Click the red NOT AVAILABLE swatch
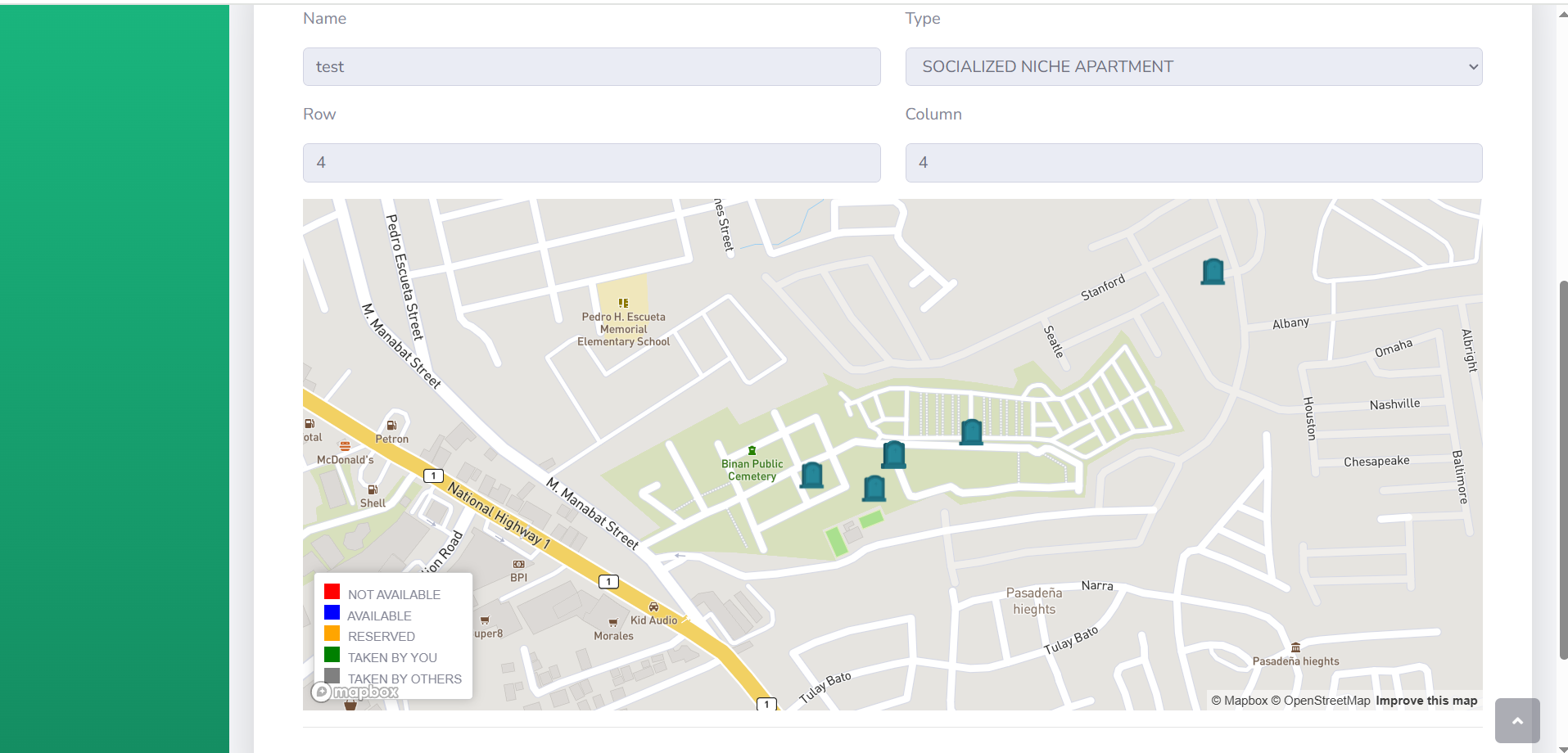Screen dimensions: 1568x753 coord(332,591)
